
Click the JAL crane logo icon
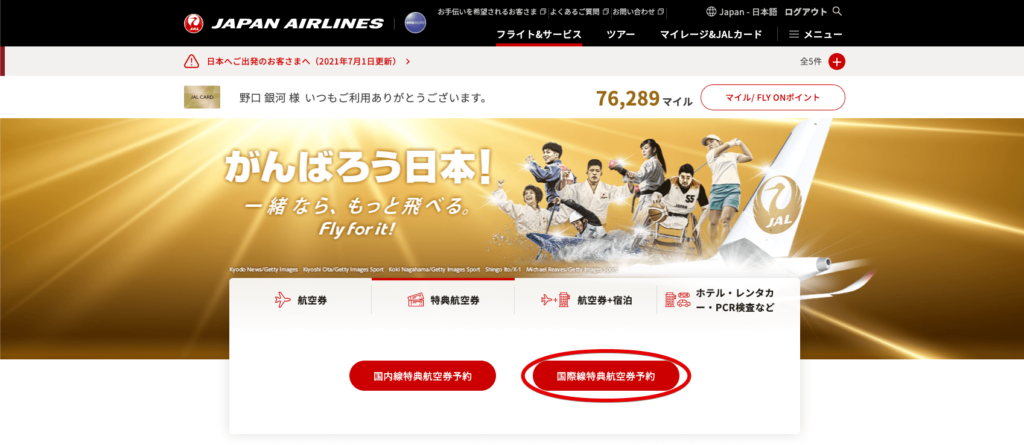coord(193,24)
